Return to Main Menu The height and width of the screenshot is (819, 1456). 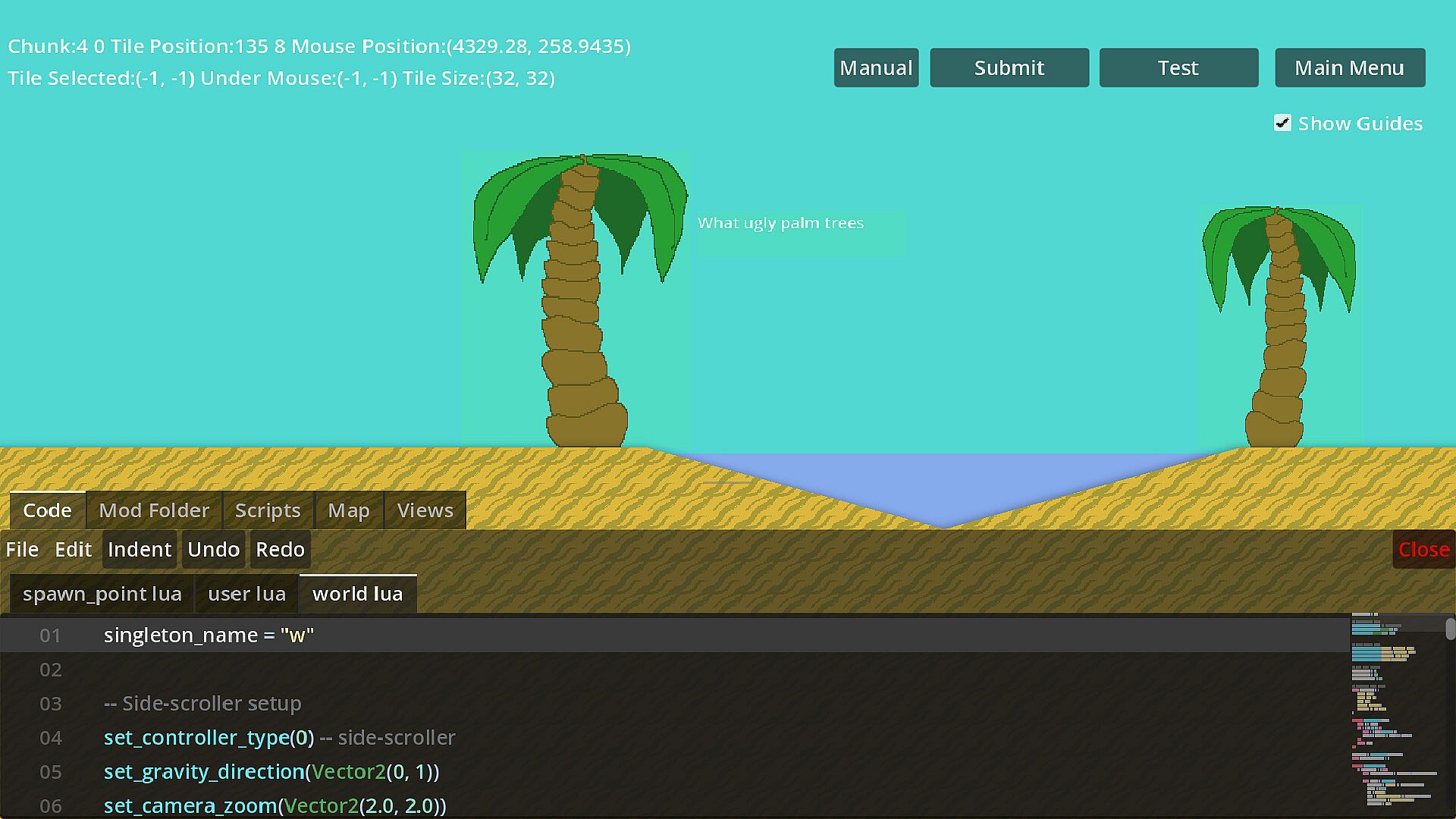pos(1349,68)
